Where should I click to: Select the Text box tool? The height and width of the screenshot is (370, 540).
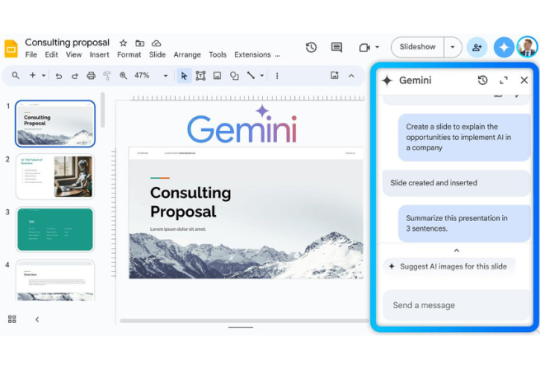200,75
